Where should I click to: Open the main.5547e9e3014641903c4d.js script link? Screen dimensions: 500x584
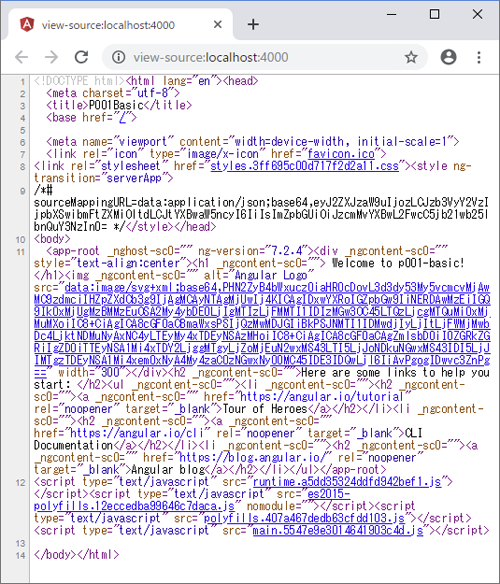click(338, 530)
